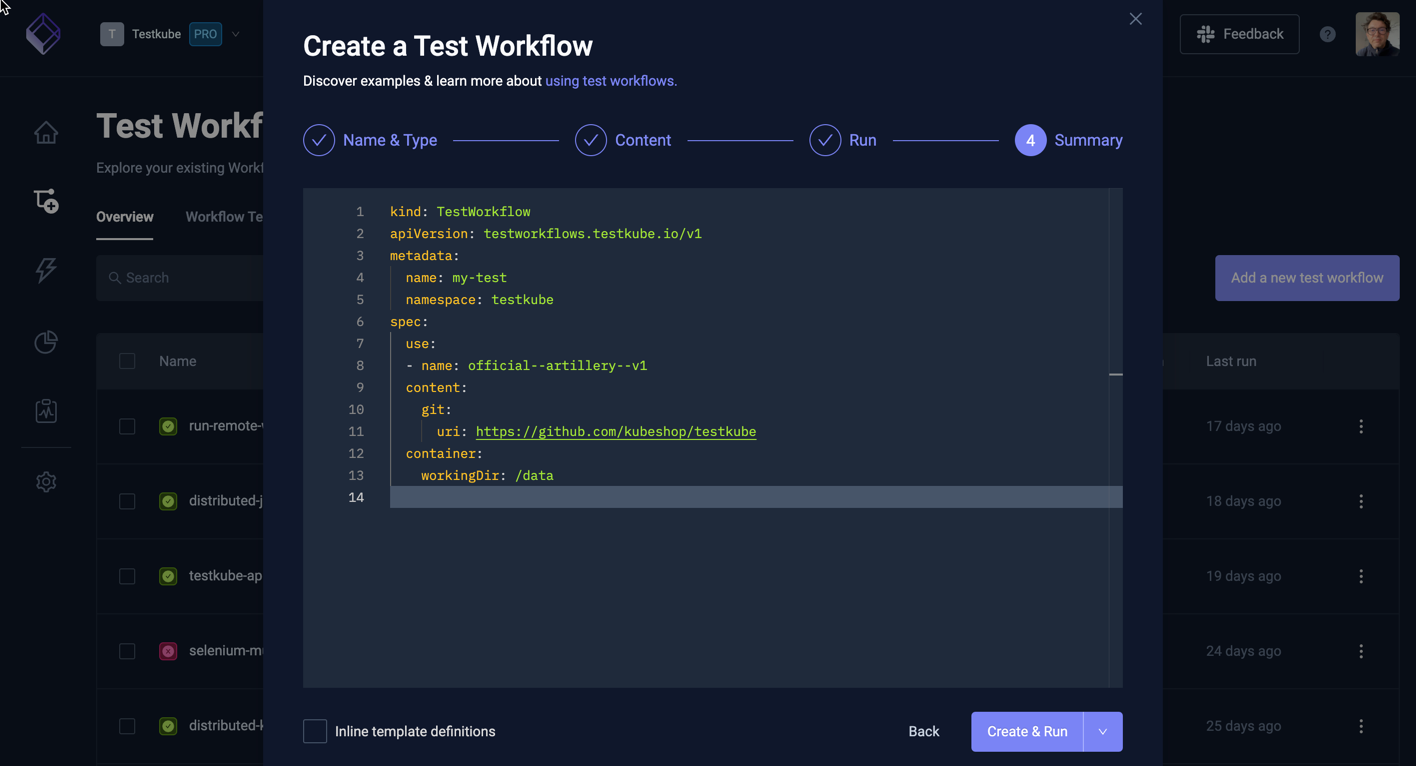Click the Testkube logo icon

(43, 34)
